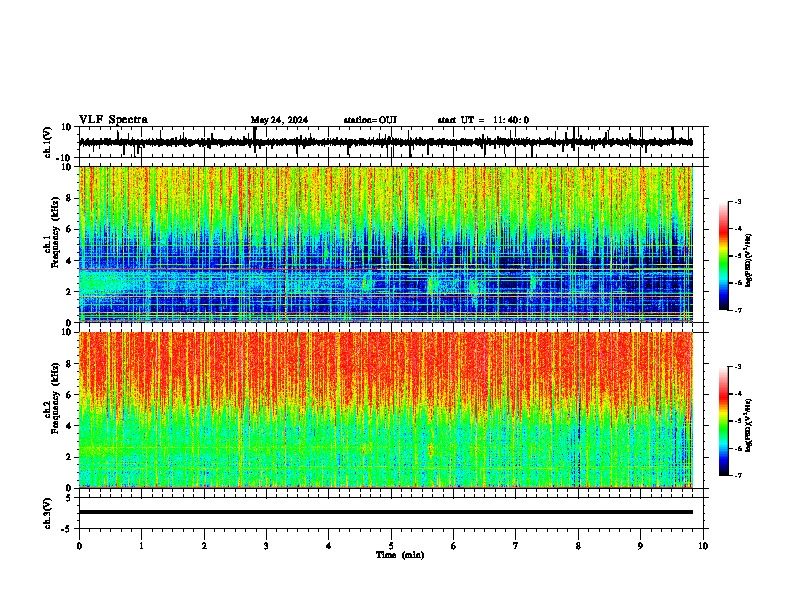Click the "start UT = 11:40:0" text
This screenshot has height=612, width=792.
[x=483, y=120]
